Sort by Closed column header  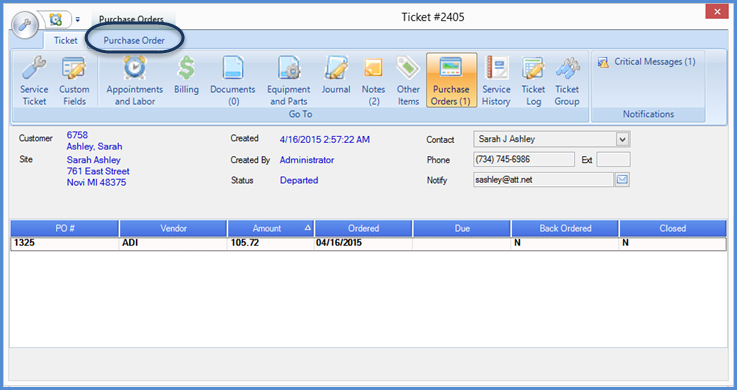click(673, 228)
